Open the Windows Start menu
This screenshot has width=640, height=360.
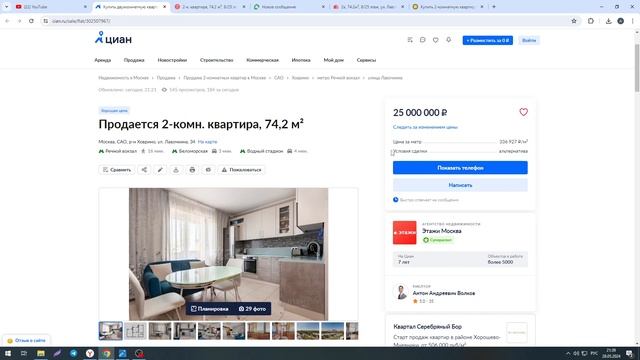(8, 353)
